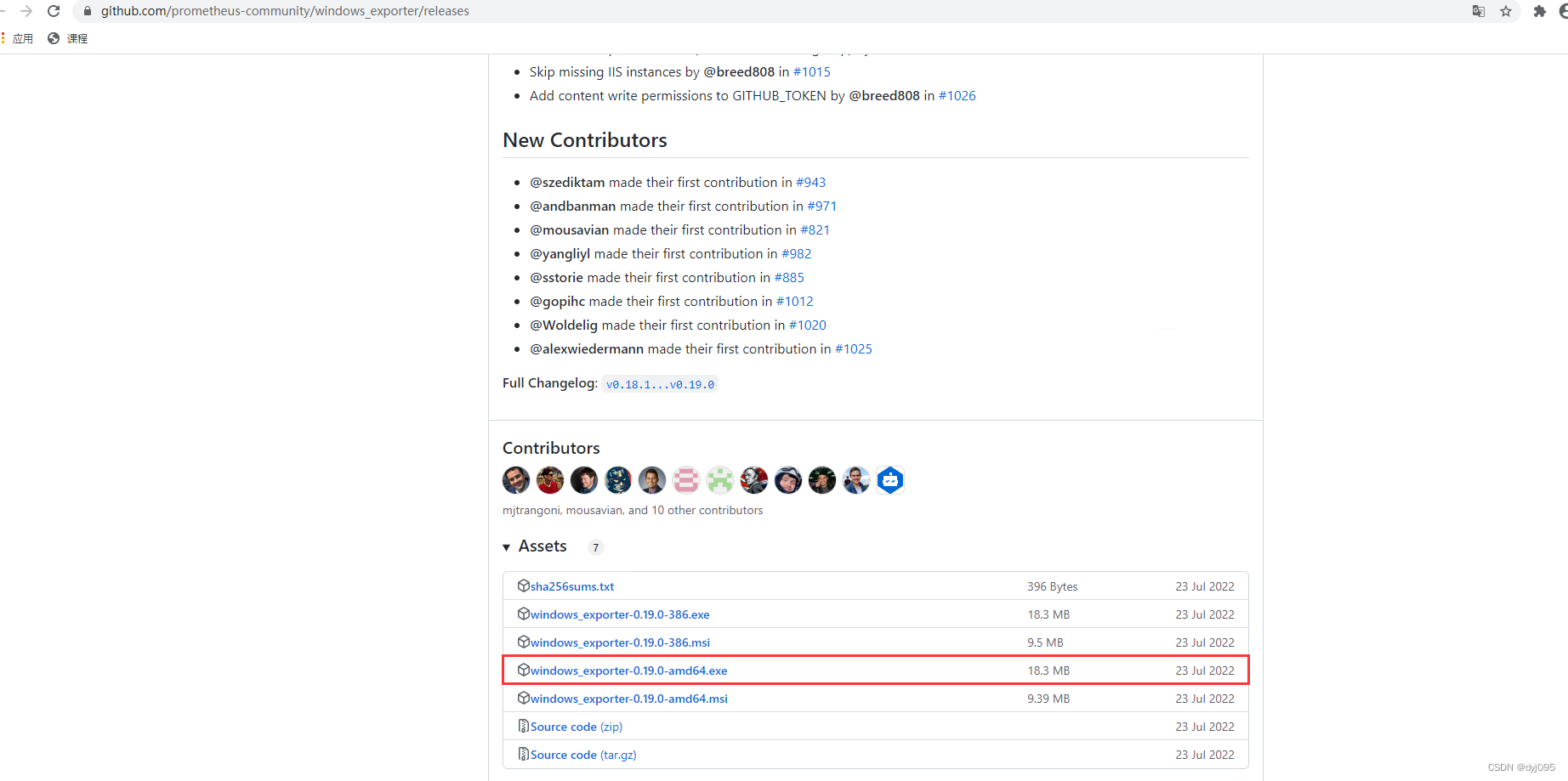Download windows_exporter-0.19.0-amd64.exe
The width and height of the screenshot is (1568, 781).
629,671
